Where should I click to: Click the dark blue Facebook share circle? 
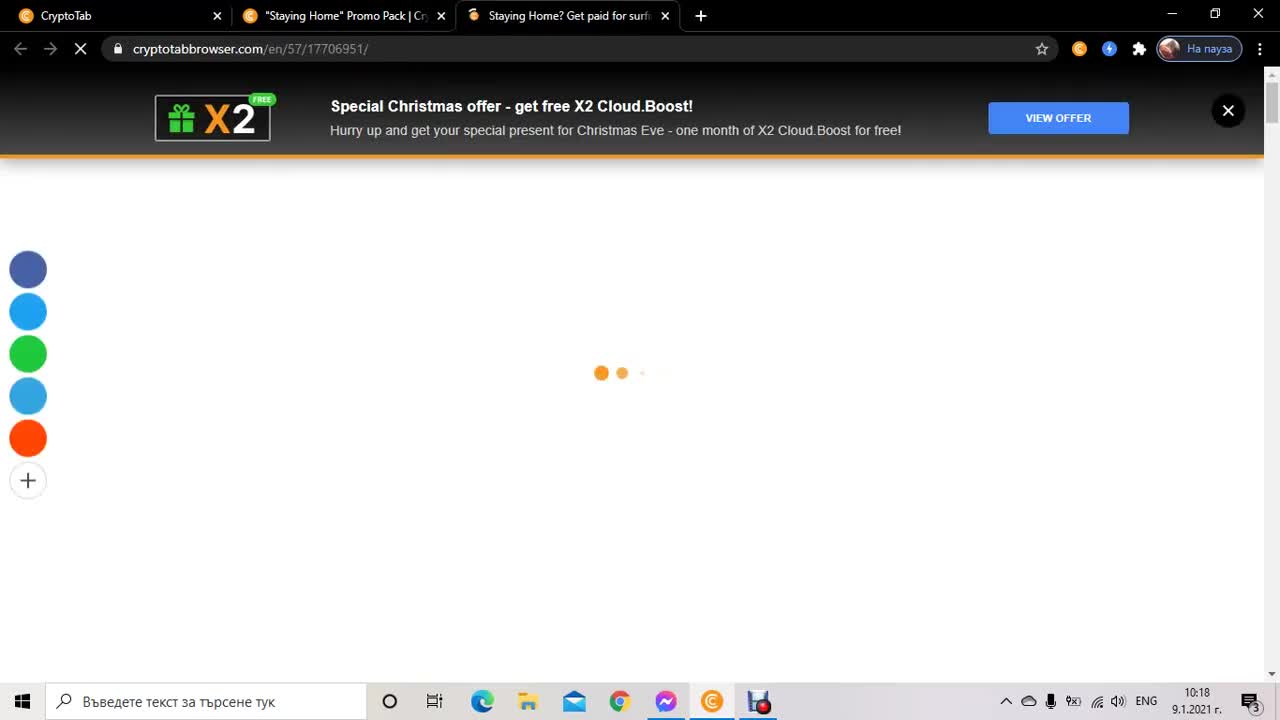point(28,270)
